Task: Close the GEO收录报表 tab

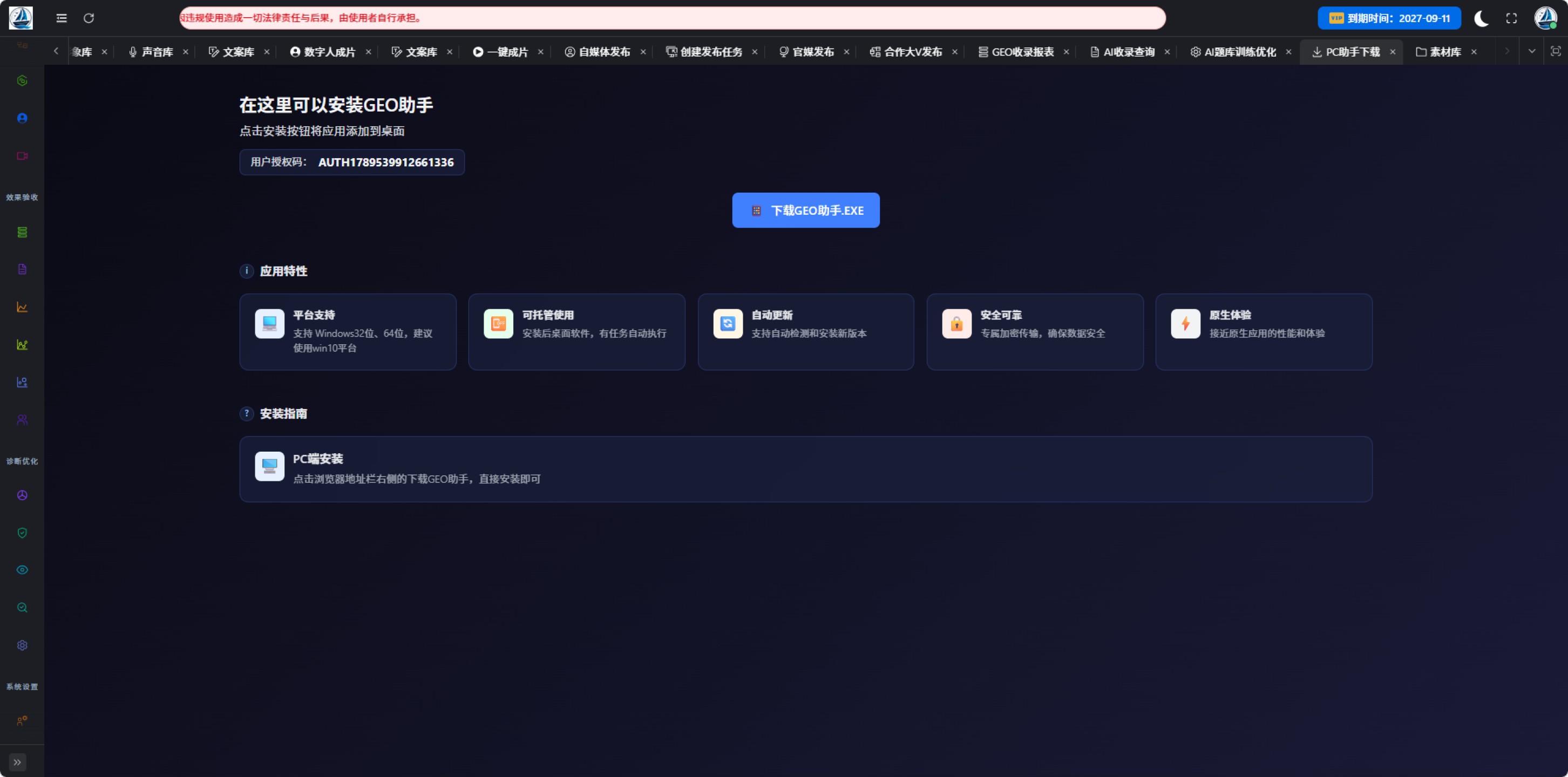Action: [x=1067, y=52]
